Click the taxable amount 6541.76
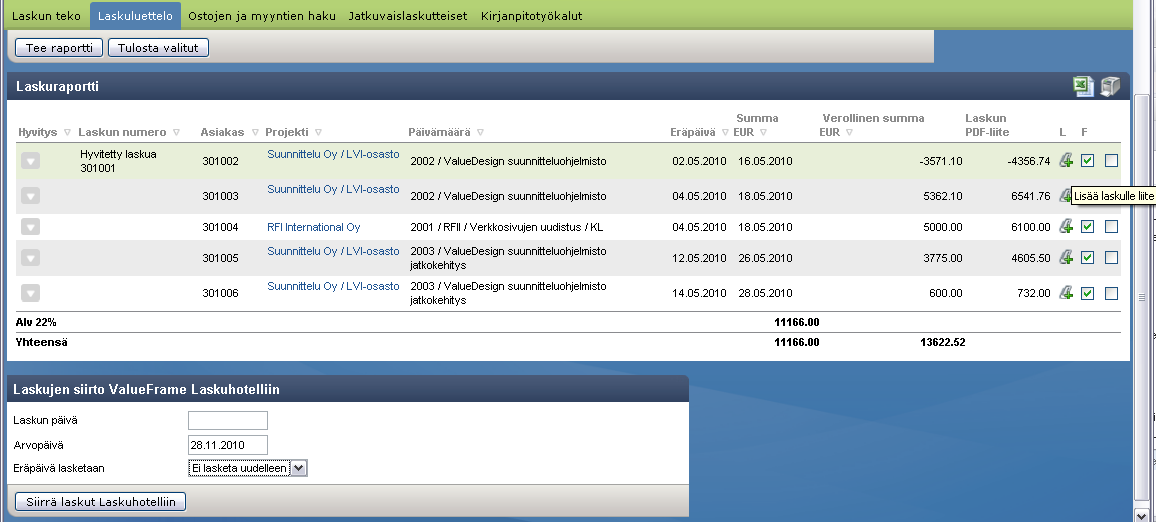The width and height of the screenshot is (1156, 522). tap(1031, 196)
